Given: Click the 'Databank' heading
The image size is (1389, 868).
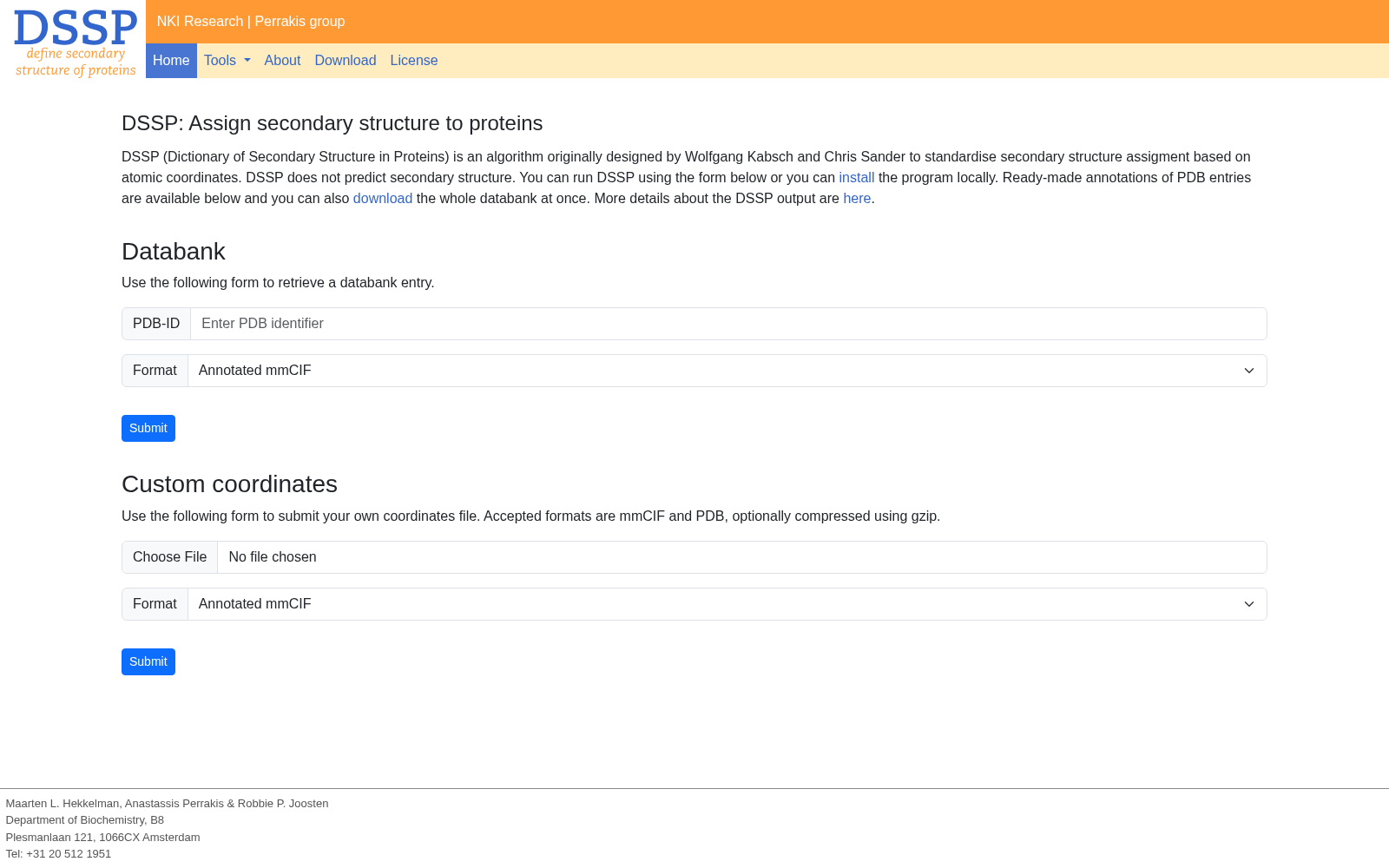Looking at the screenshot, I should [x=174, y=252].
